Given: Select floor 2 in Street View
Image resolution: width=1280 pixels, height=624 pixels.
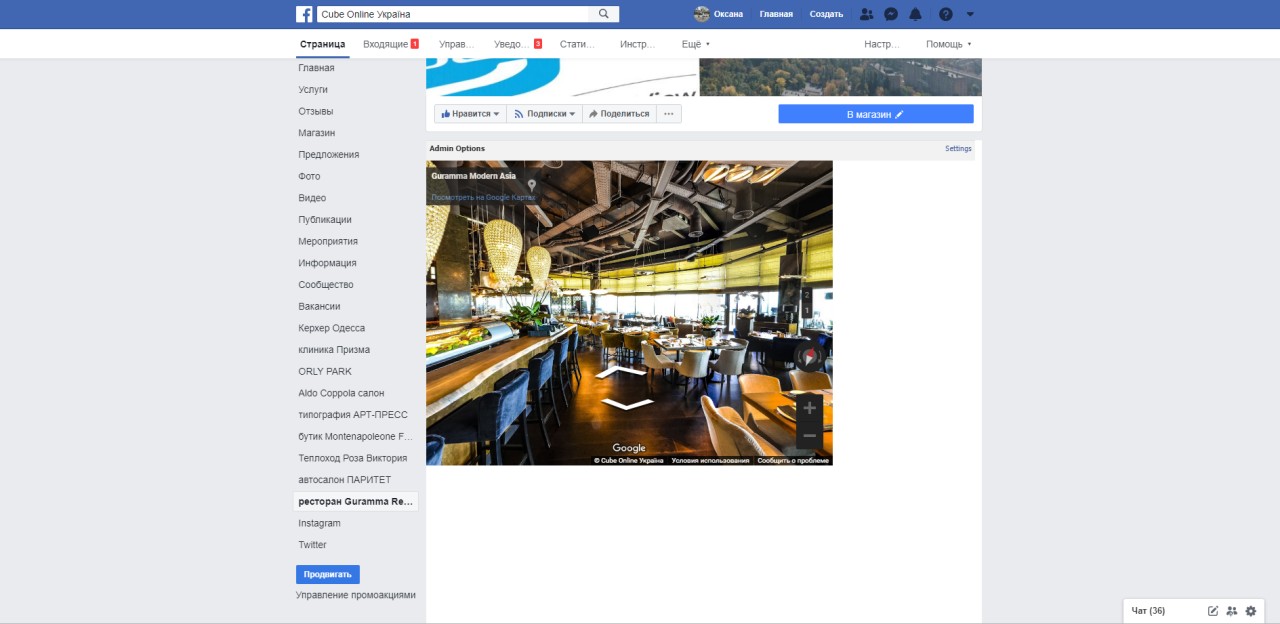Looking at the screenshot, I should click(x=807, y=295).
